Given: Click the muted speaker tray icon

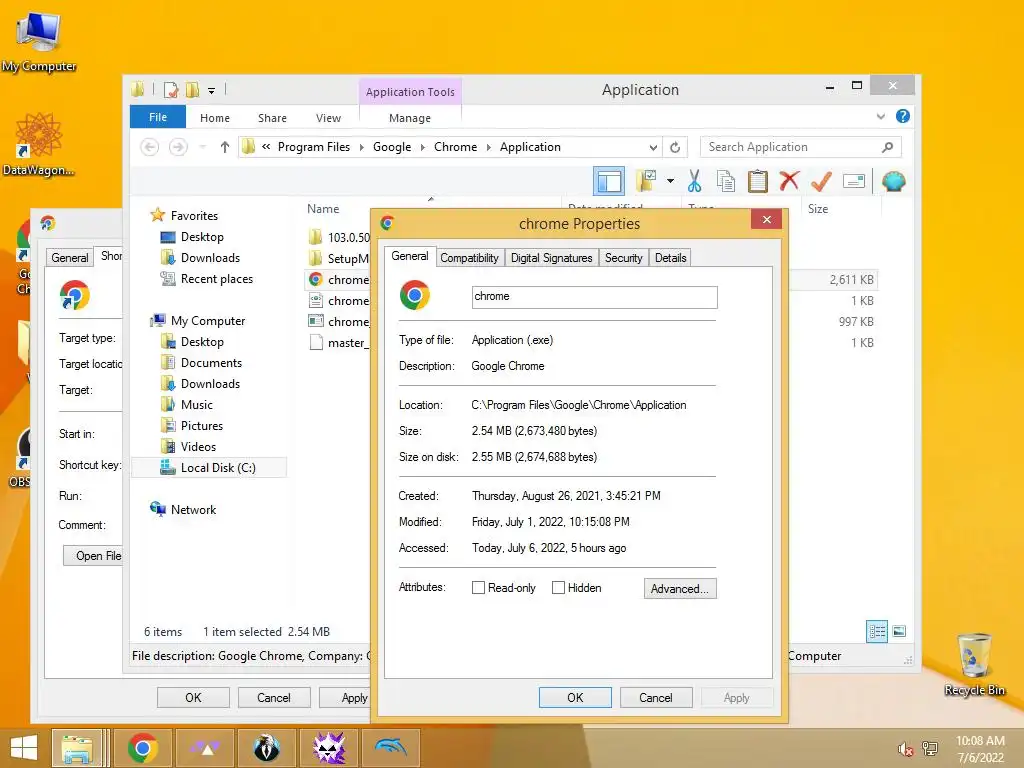Looking at the screenshot, I should click(x=905, y=748).
